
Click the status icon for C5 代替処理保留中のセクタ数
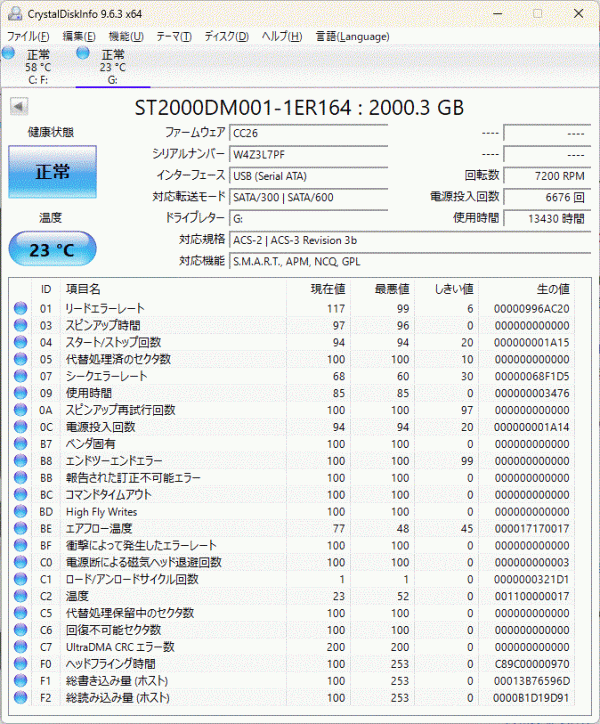point(20,613)
